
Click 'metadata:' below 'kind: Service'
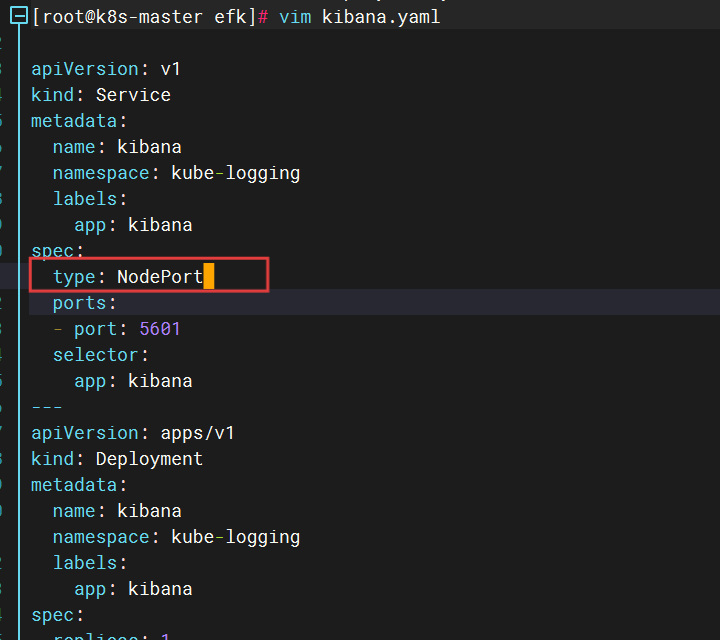click(79, 121)
